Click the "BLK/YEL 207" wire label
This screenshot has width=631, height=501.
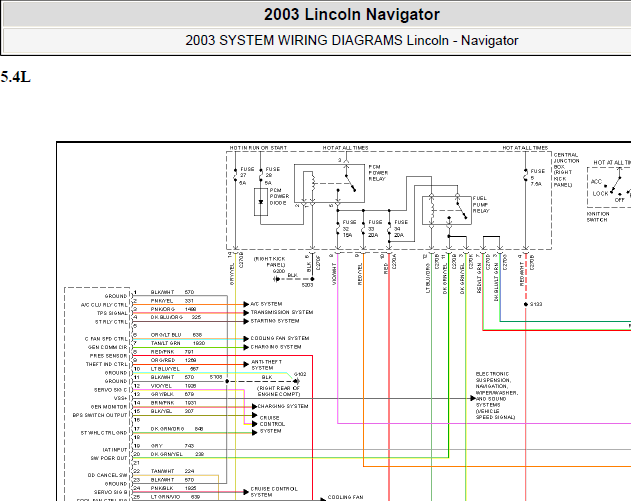click(172, 411)
